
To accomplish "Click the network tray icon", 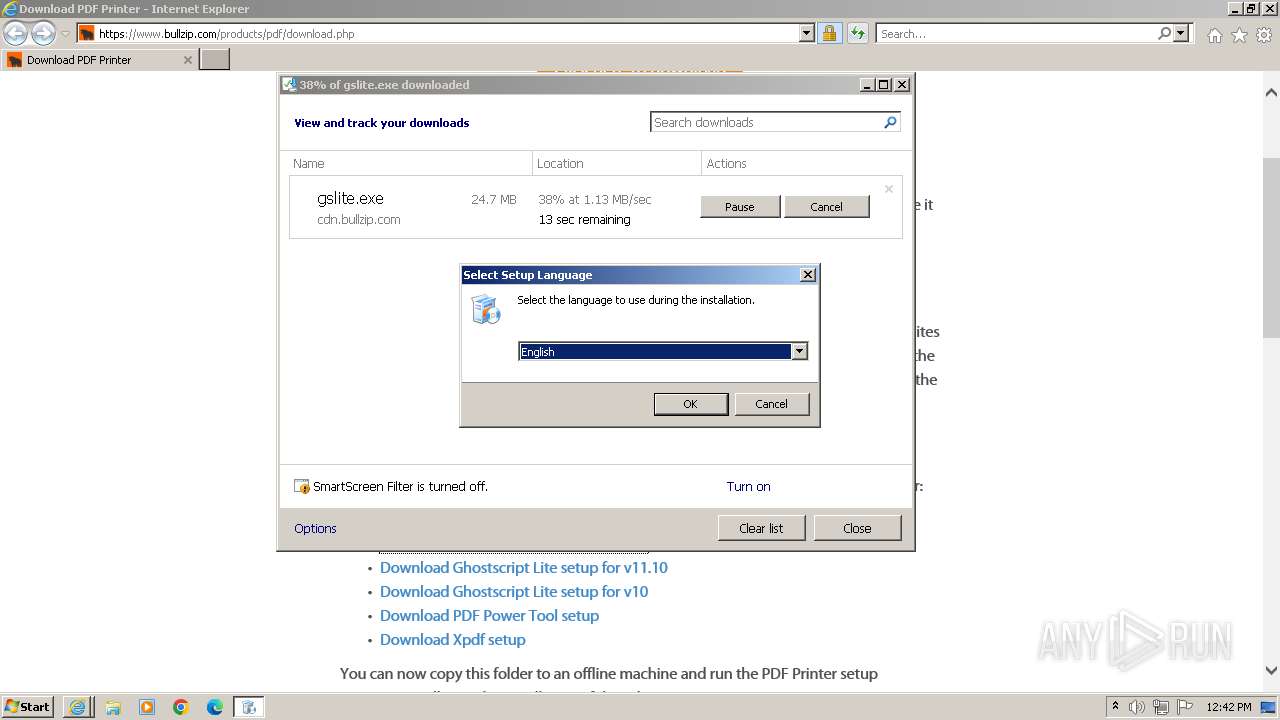I will 1161,707.
